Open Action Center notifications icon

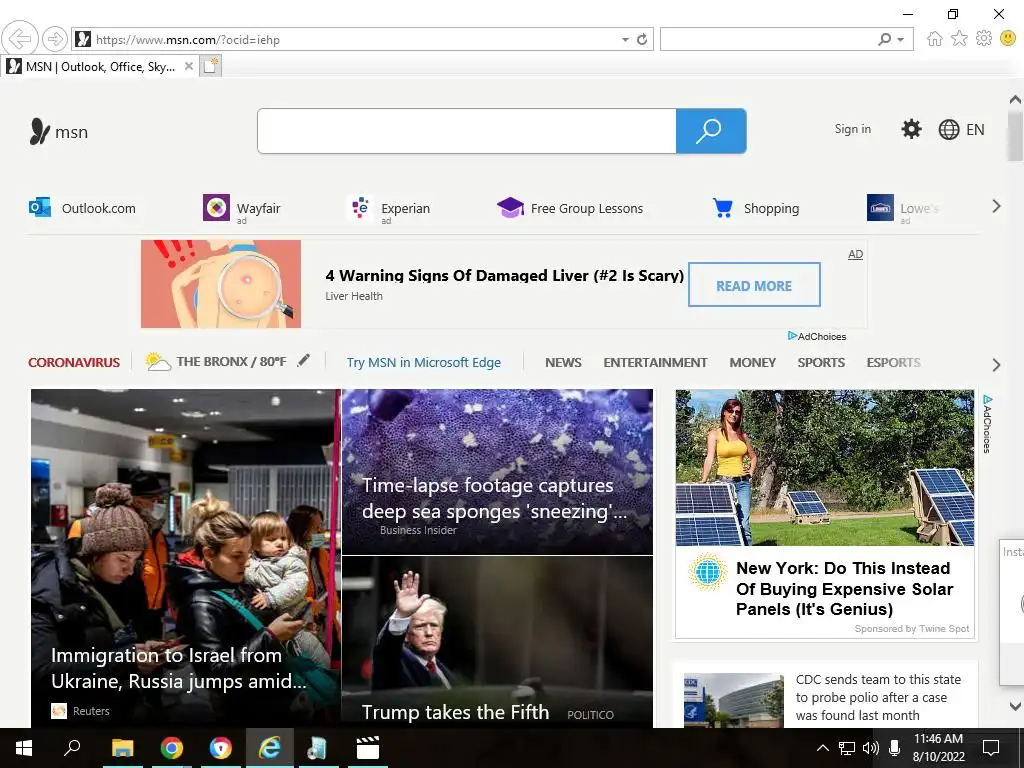click(x=991, y=748)
